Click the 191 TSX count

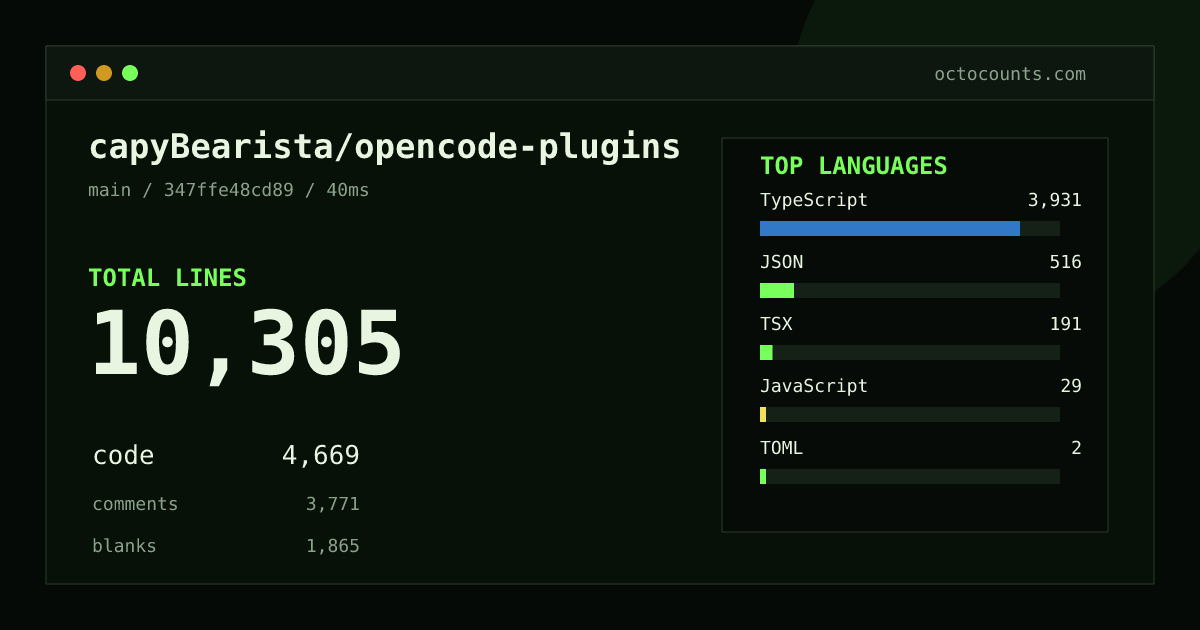[x=1066, y=324]
